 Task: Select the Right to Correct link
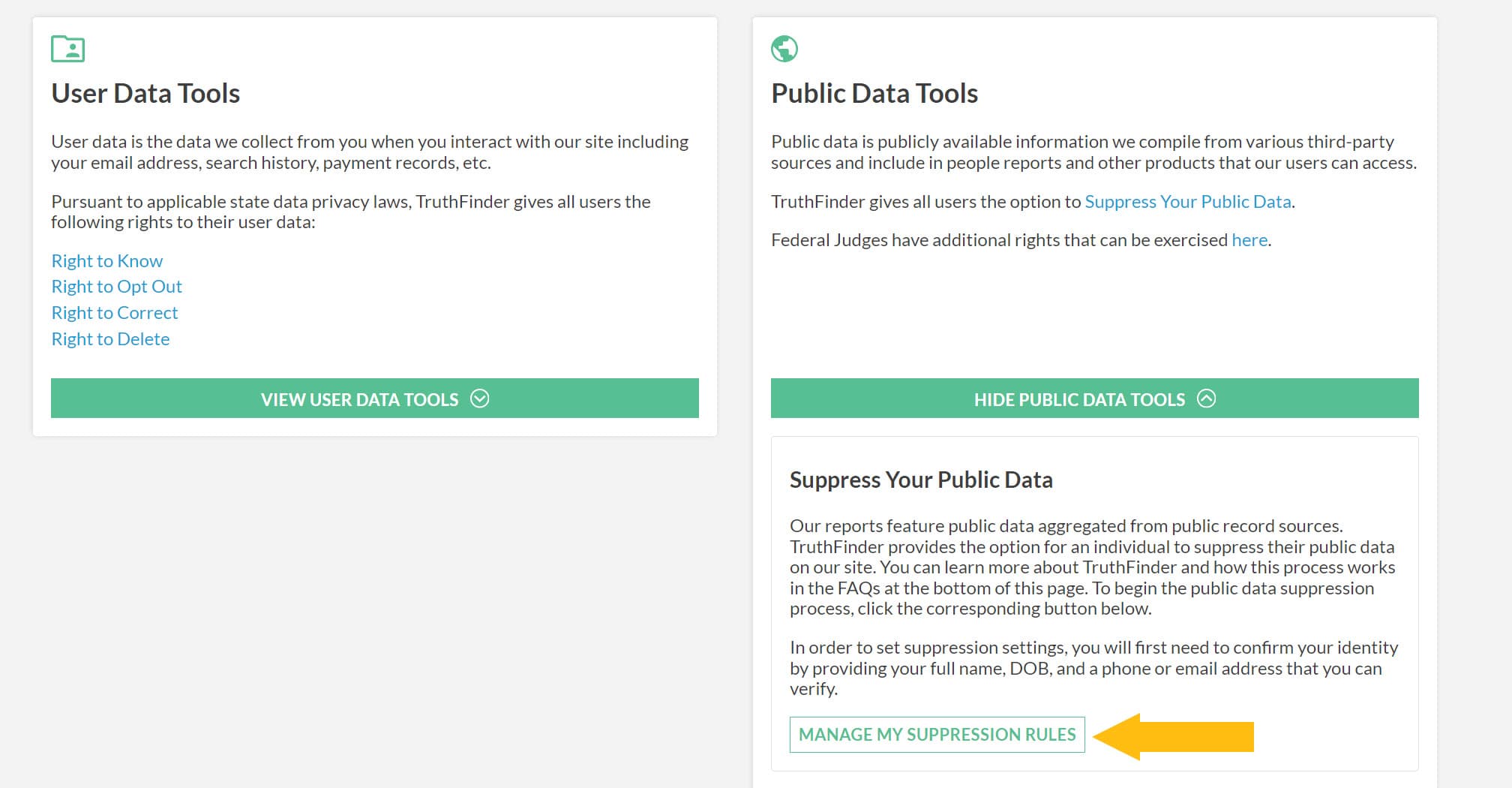click(x=114, y=313)
